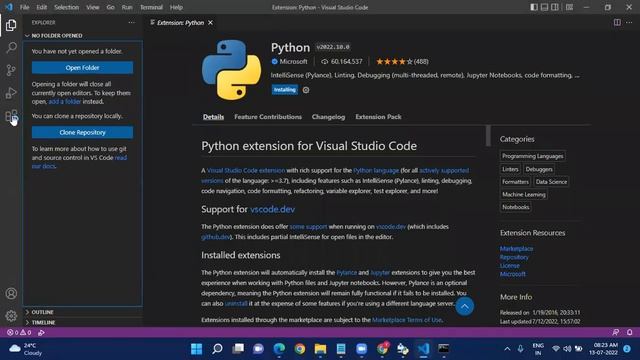Select the Notebooks category tag
The image size is (640, 360).
pyautogui.click(x=516, y=207)
